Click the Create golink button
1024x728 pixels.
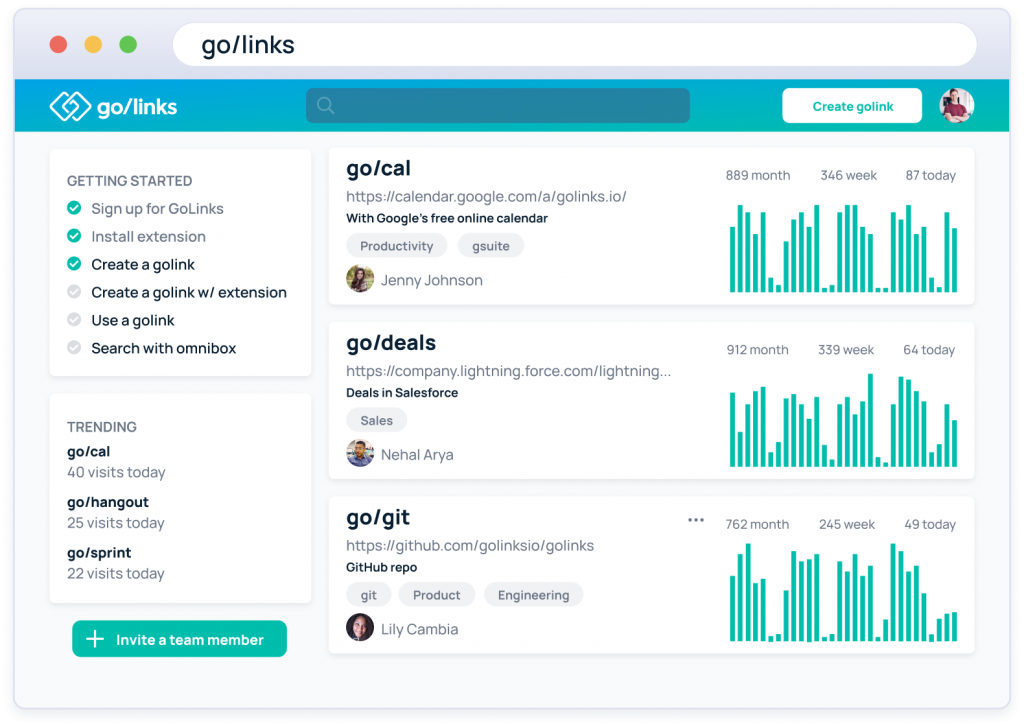(x=852, y=106)
